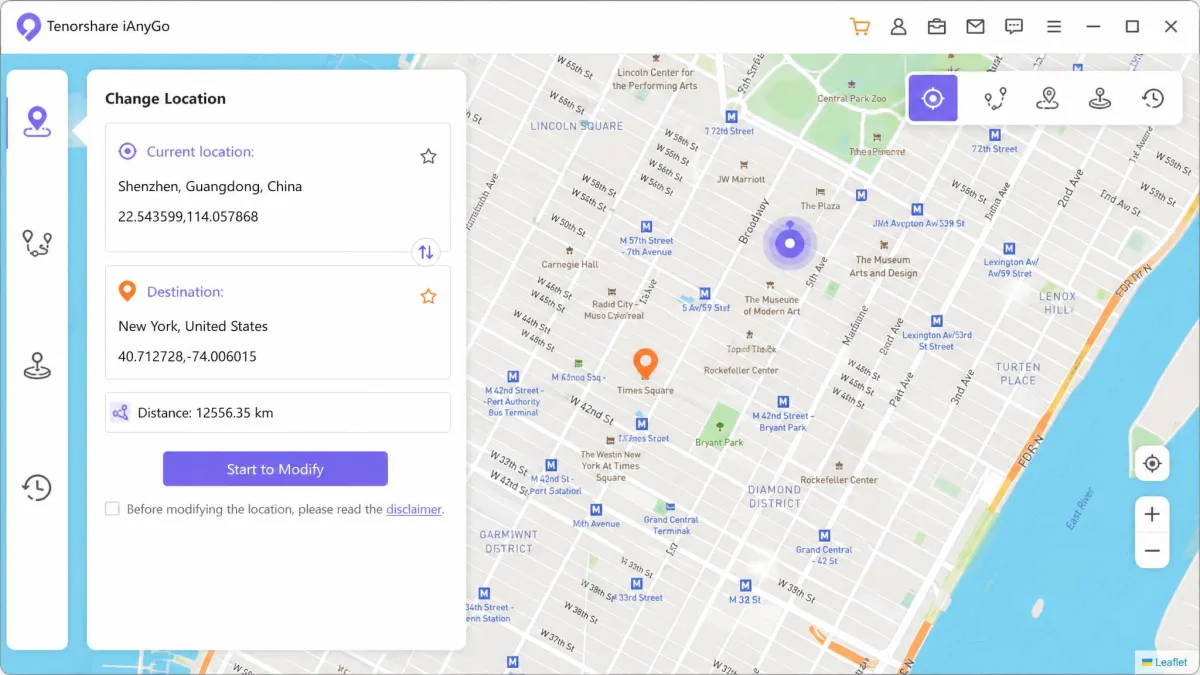This screenshot has width=1200, height=675.
Task: Click 'JW Marriott' label on map
Action: (x=741, y=180)
